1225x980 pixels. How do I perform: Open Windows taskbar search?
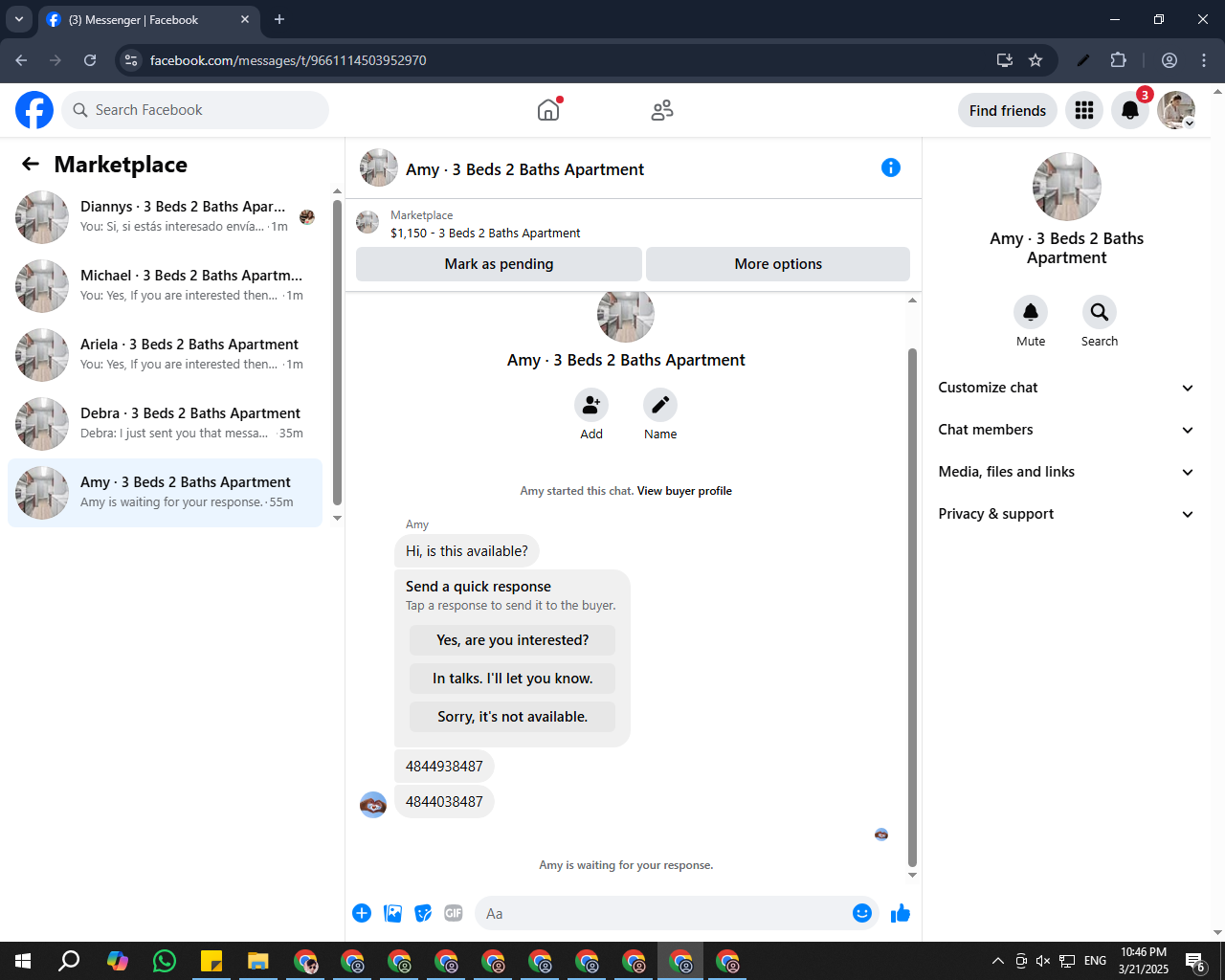click(x=69, y=961)
